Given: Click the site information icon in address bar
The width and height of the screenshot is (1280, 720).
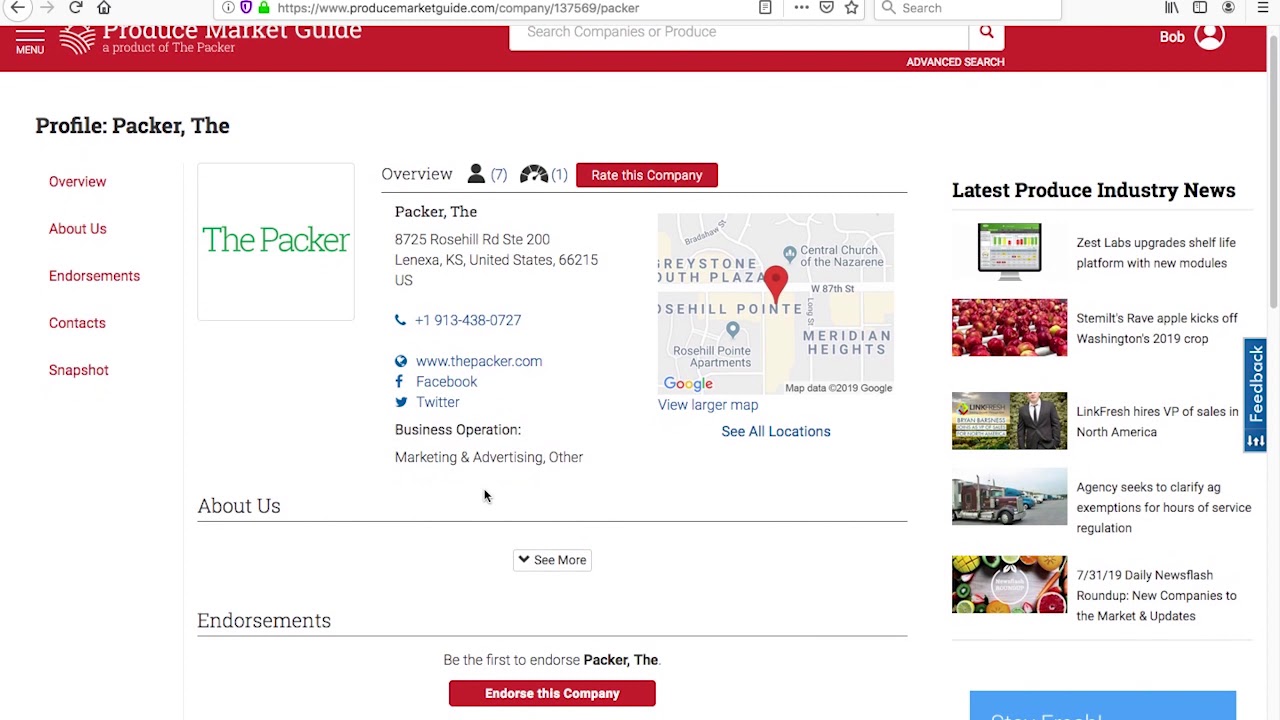Looking at the screenshot, I should tap(228, 8).
